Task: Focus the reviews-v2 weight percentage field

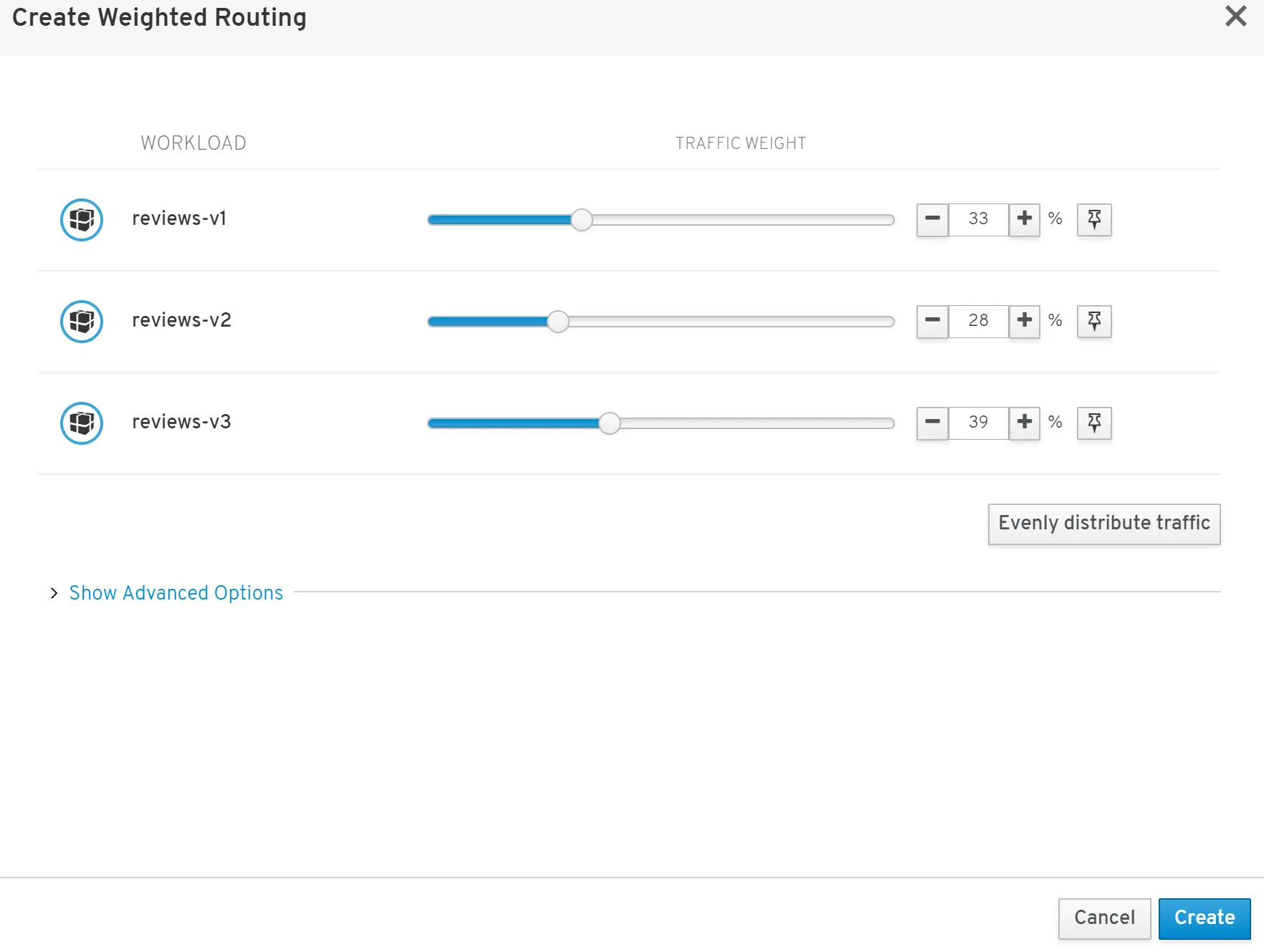Action: coord(978,321)
